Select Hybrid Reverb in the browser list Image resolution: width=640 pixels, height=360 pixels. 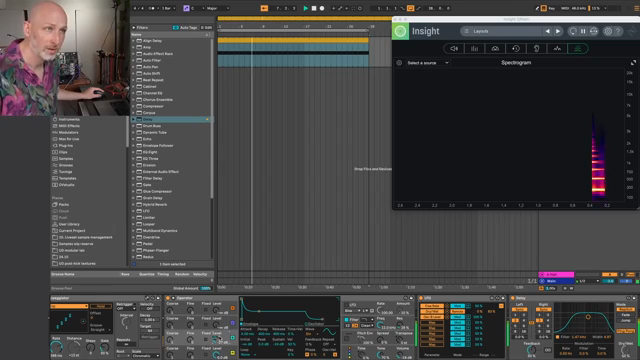click(155, 204)
